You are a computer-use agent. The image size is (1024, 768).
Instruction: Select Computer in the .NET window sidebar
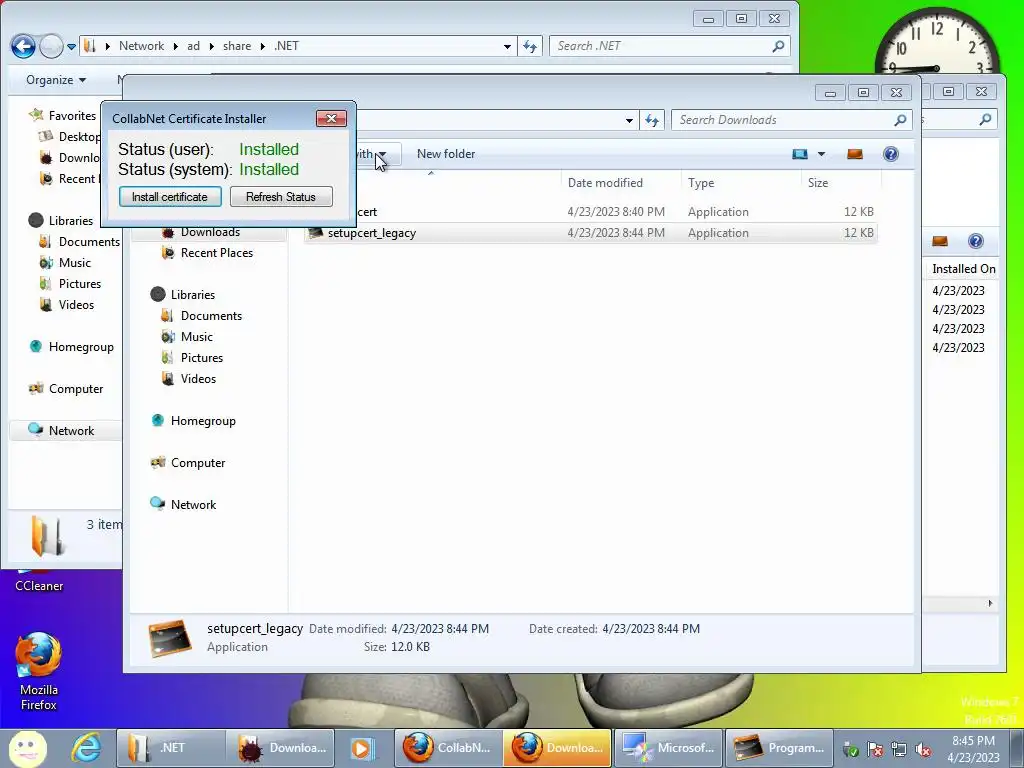tap(76, 389)
